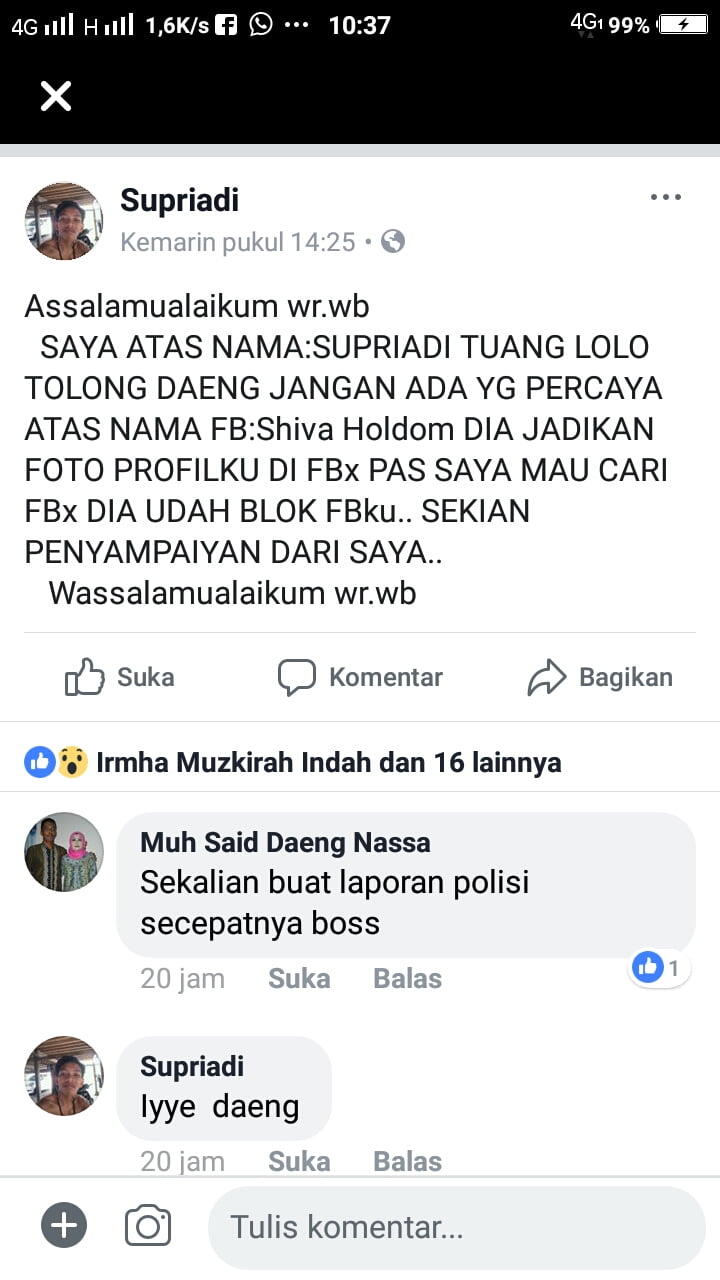Screen dimensions: 720x1280
Task: Open the three-dot post options menu
Action: [666, 198]
